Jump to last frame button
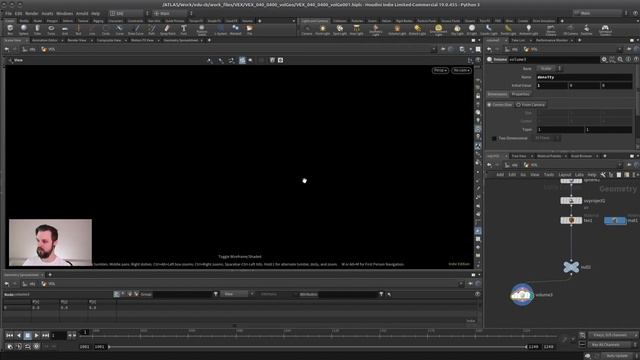Screen dimensions: 640x360 45,336
